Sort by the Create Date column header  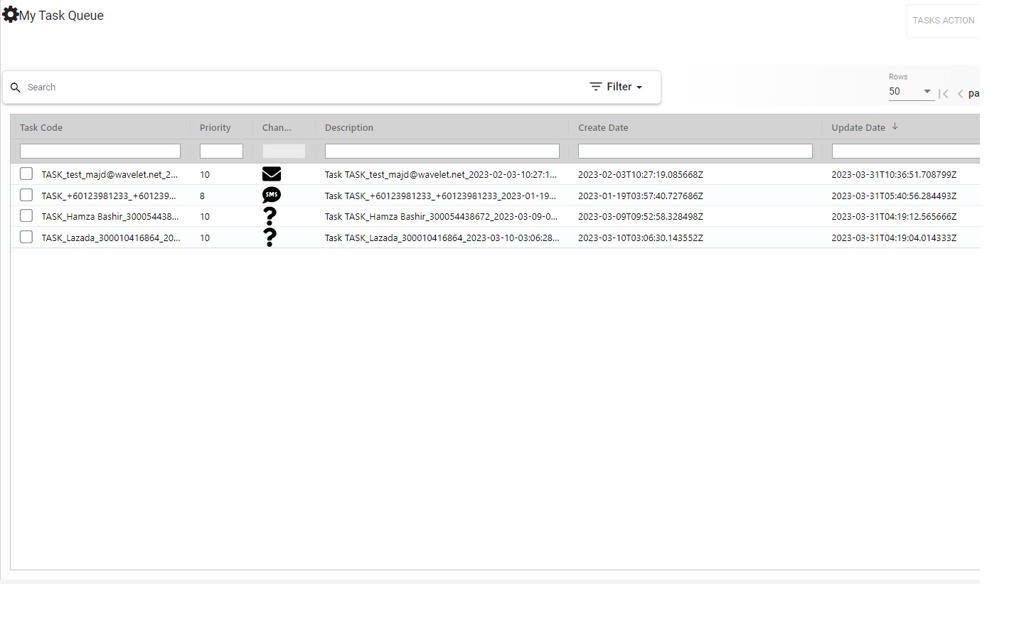pos(603,128)
